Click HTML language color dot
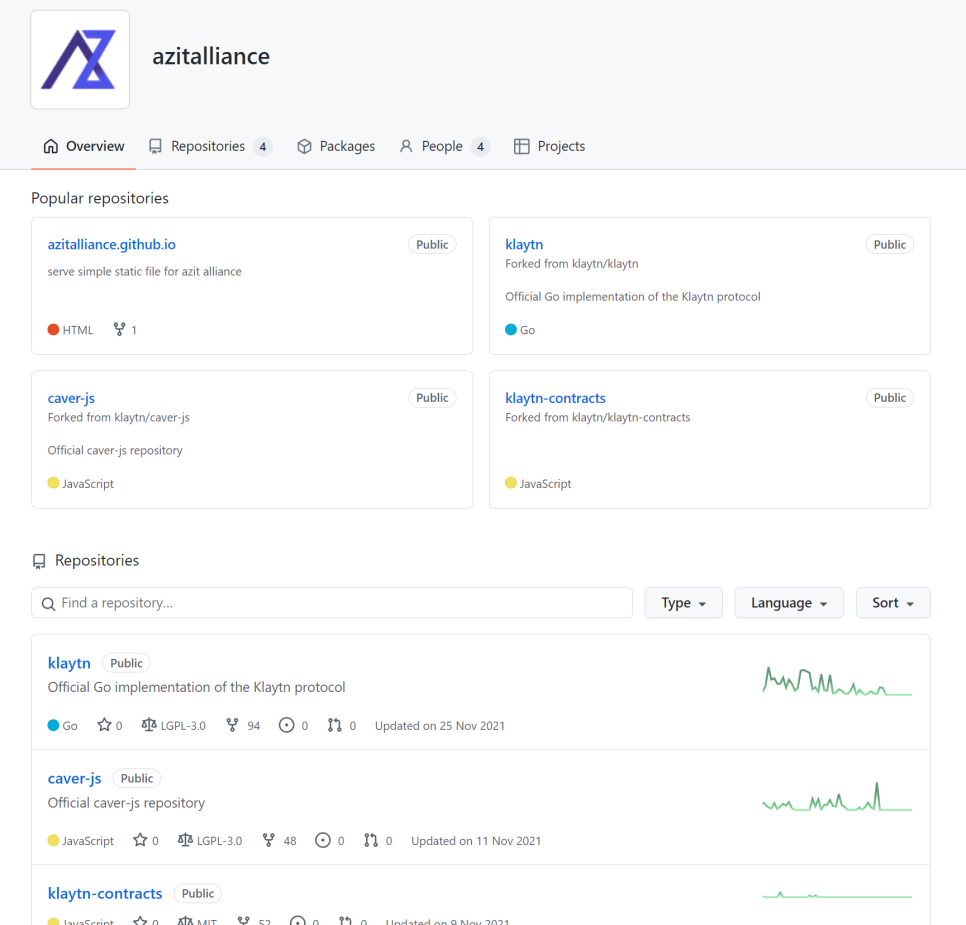 [53, 330]
